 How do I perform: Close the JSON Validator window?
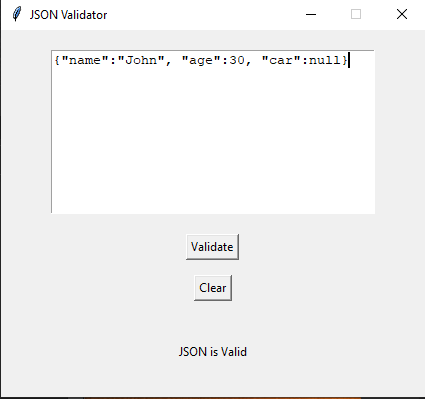pyautogui.click(x=402, y=14)
